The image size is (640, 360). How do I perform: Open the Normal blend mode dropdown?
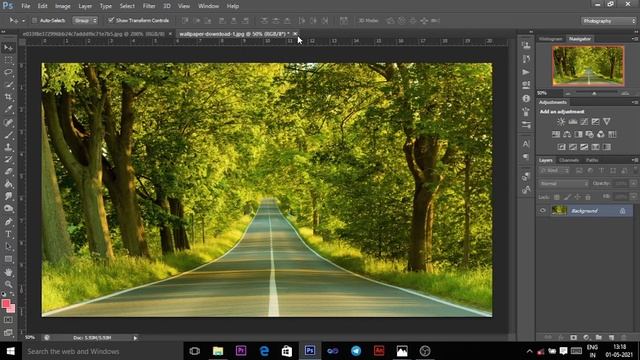tap(564, 184)
